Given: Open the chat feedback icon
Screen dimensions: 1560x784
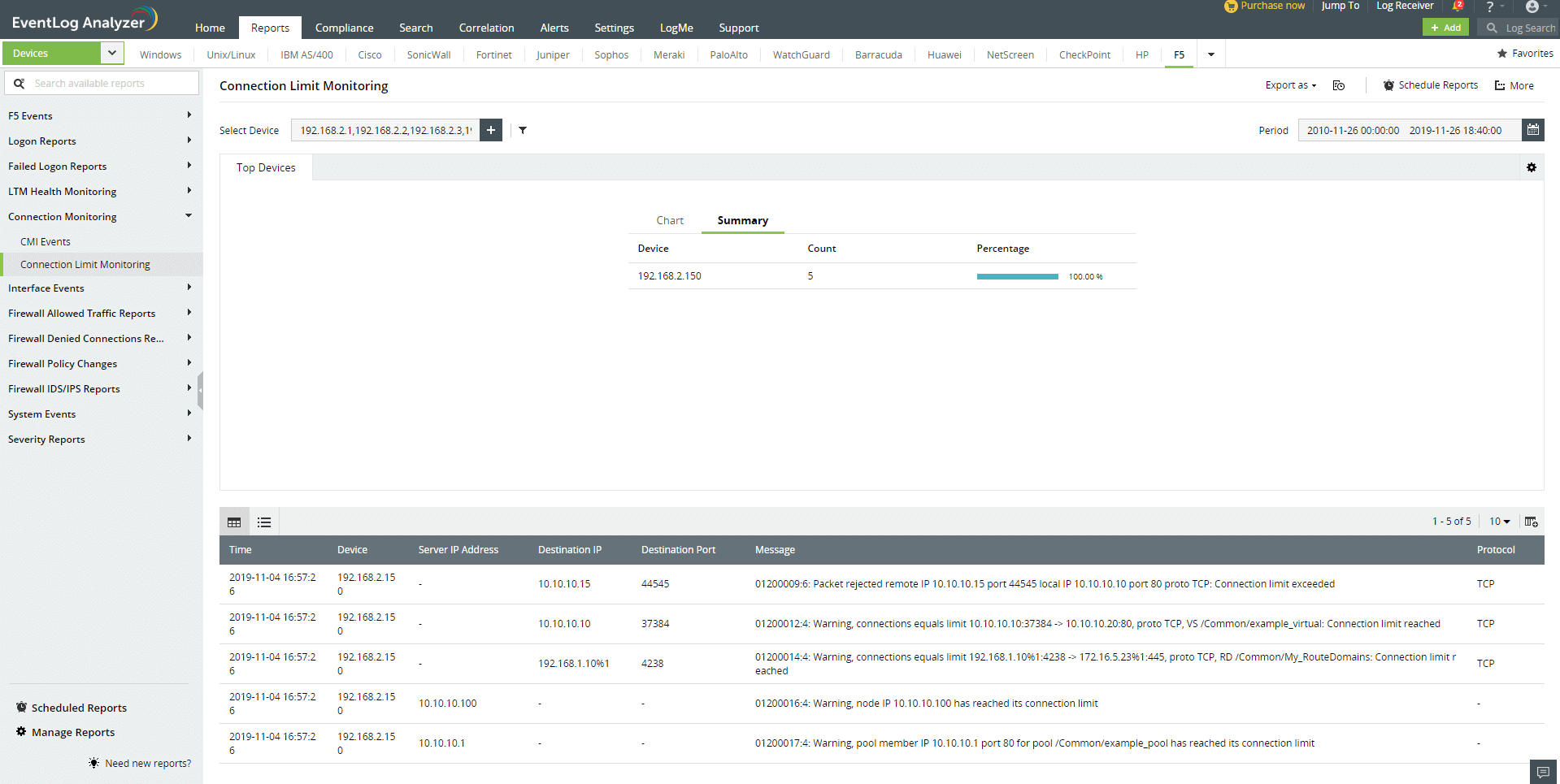Looking at the screenshot, I should pyautogui.click(x=1542, y=772).
